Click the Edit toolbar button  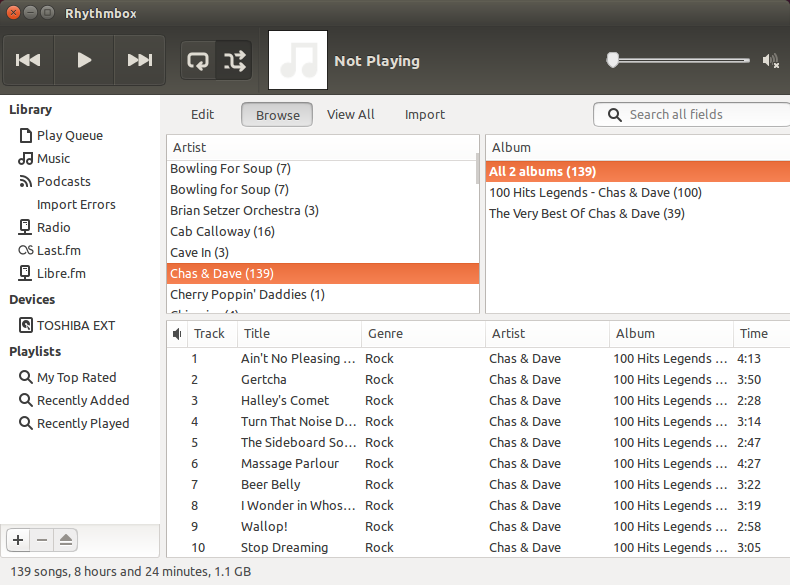click(203, 115)
